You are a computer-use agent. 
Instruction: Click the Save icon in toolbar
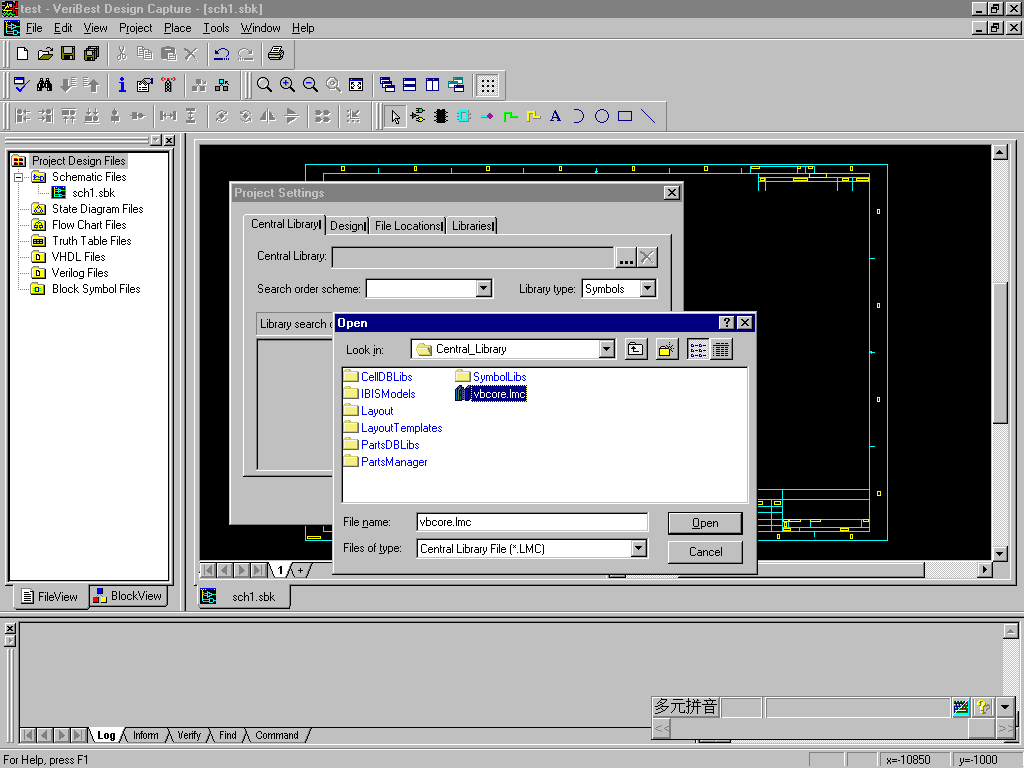(68, 53)
